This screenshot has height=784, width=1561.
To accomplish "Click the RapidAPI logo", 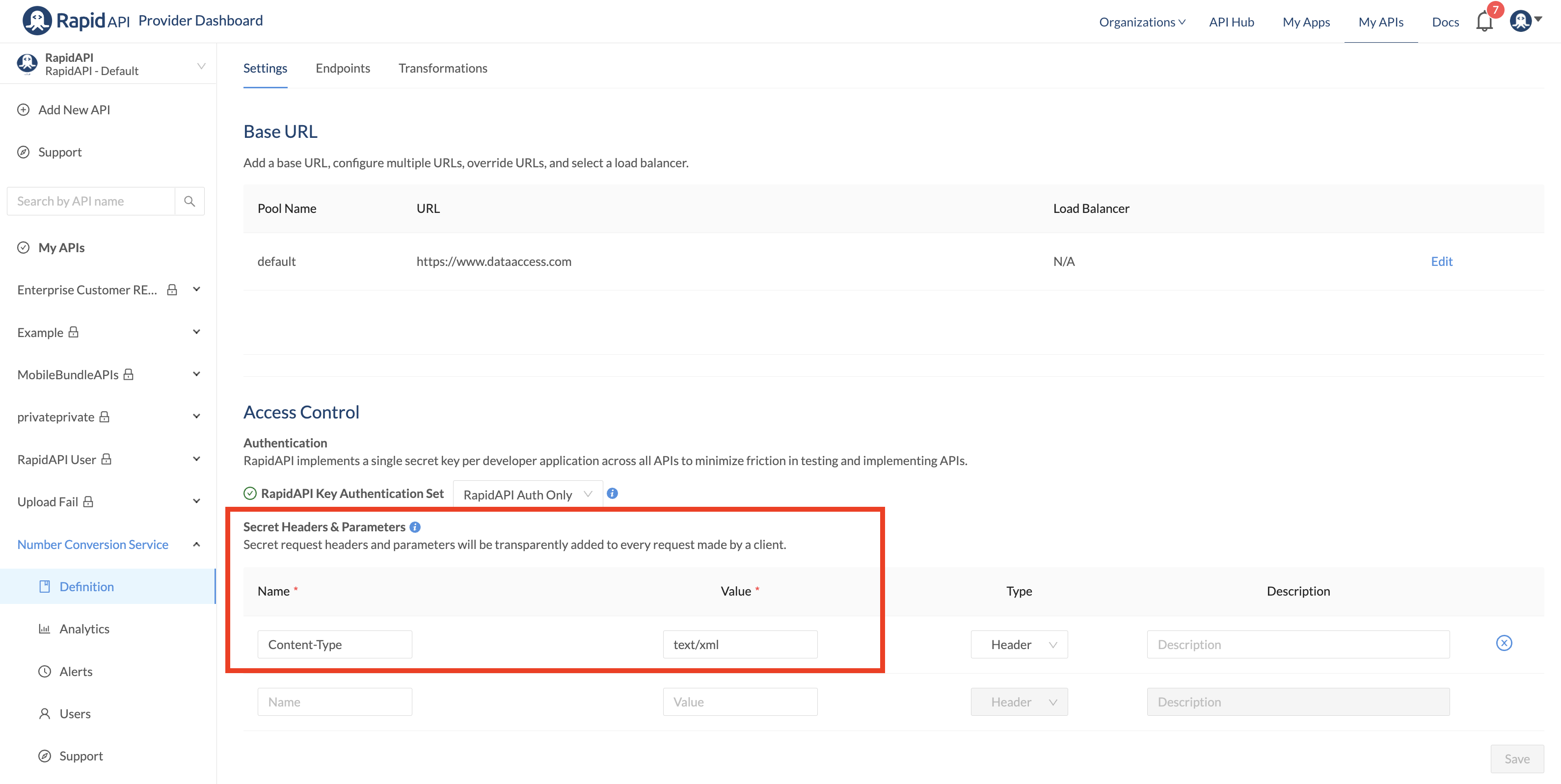I will 77,21.
